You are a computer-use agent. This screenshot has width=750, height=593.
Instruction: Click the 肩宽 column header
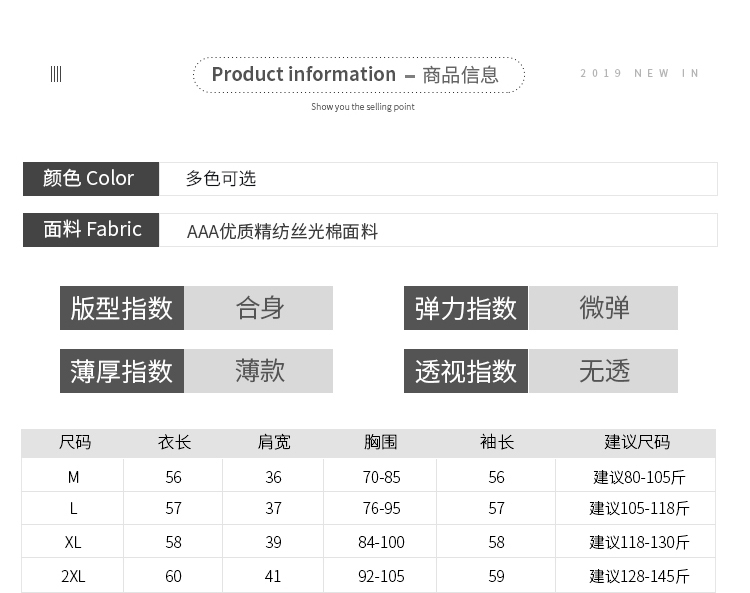pos(274,442)
